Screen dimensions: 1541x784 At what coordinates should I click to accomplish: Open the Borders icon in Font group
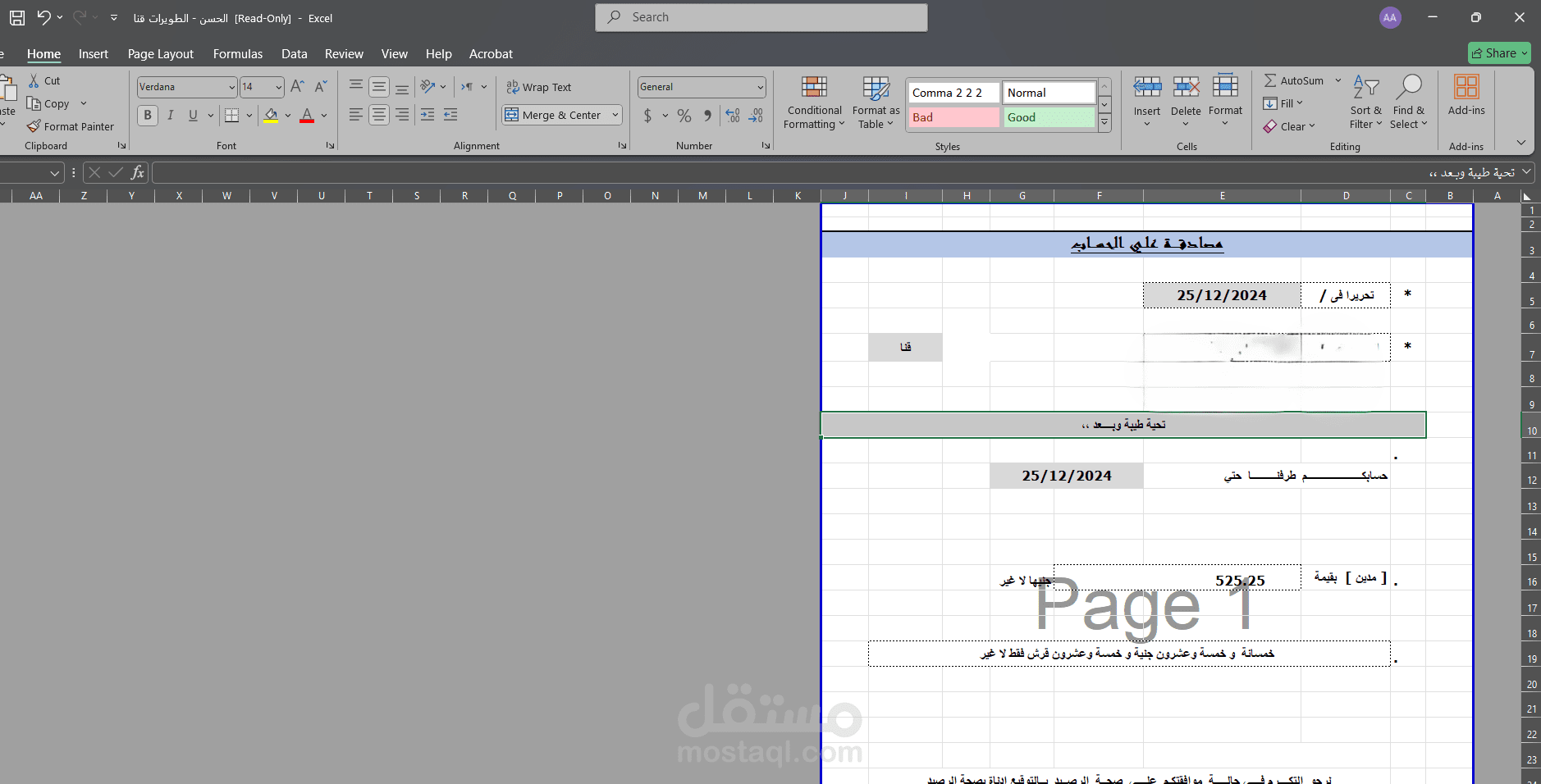click(x=232, y=115)
